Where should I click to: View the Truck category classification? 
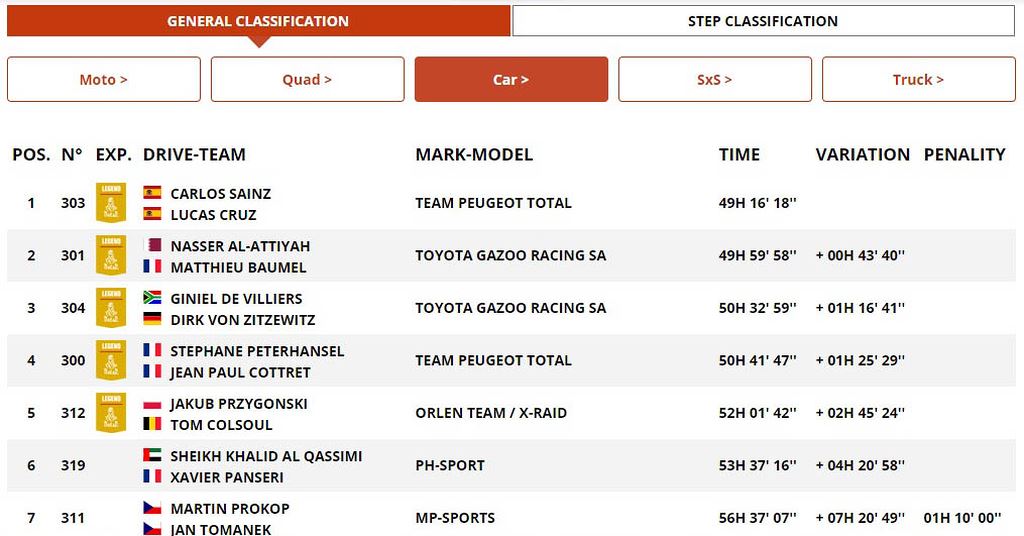click(918, 80)
